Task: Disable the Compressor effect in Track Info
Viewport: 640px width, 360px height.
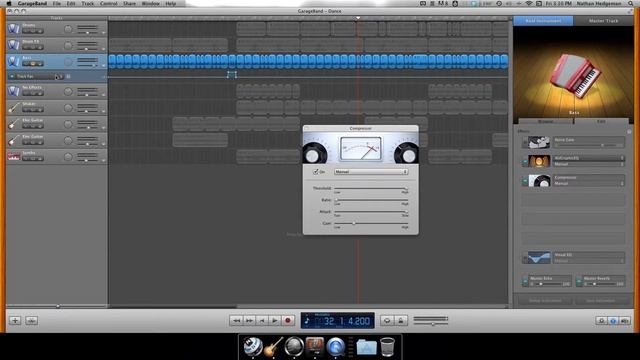Action: (525, 181)
